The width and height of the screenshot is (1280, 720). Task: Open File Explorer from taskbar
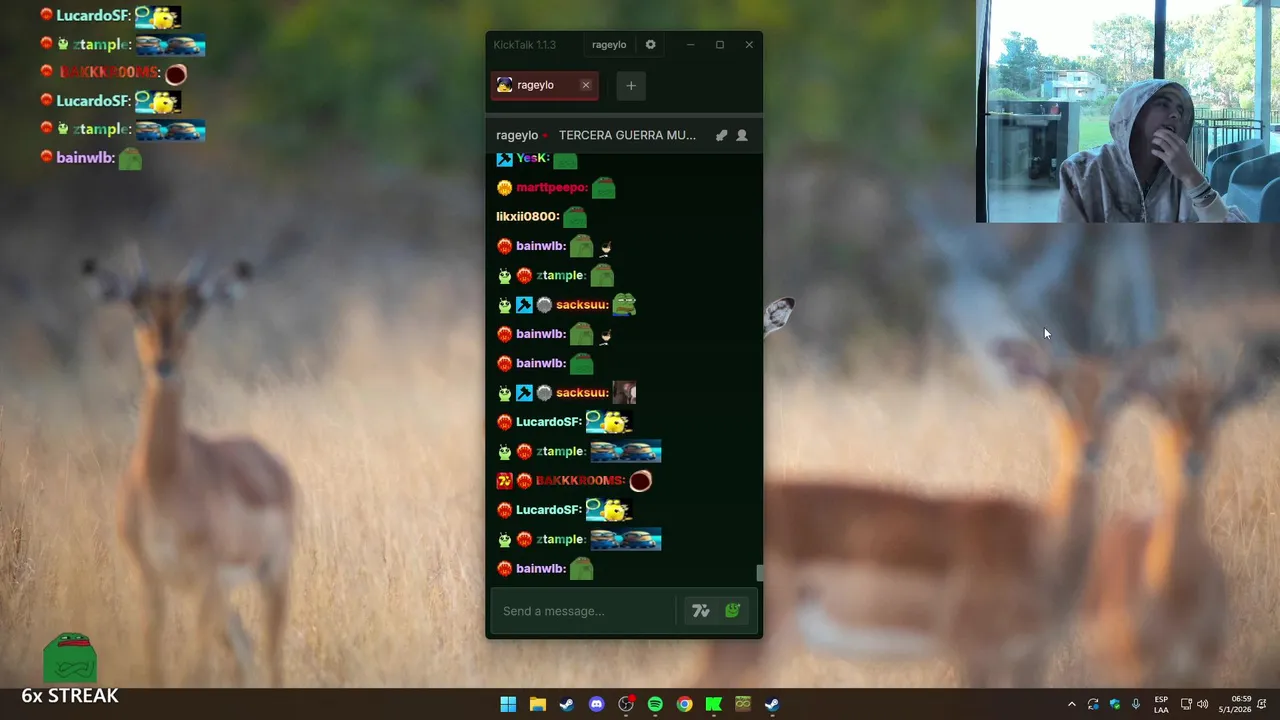[x=538, y=704]
